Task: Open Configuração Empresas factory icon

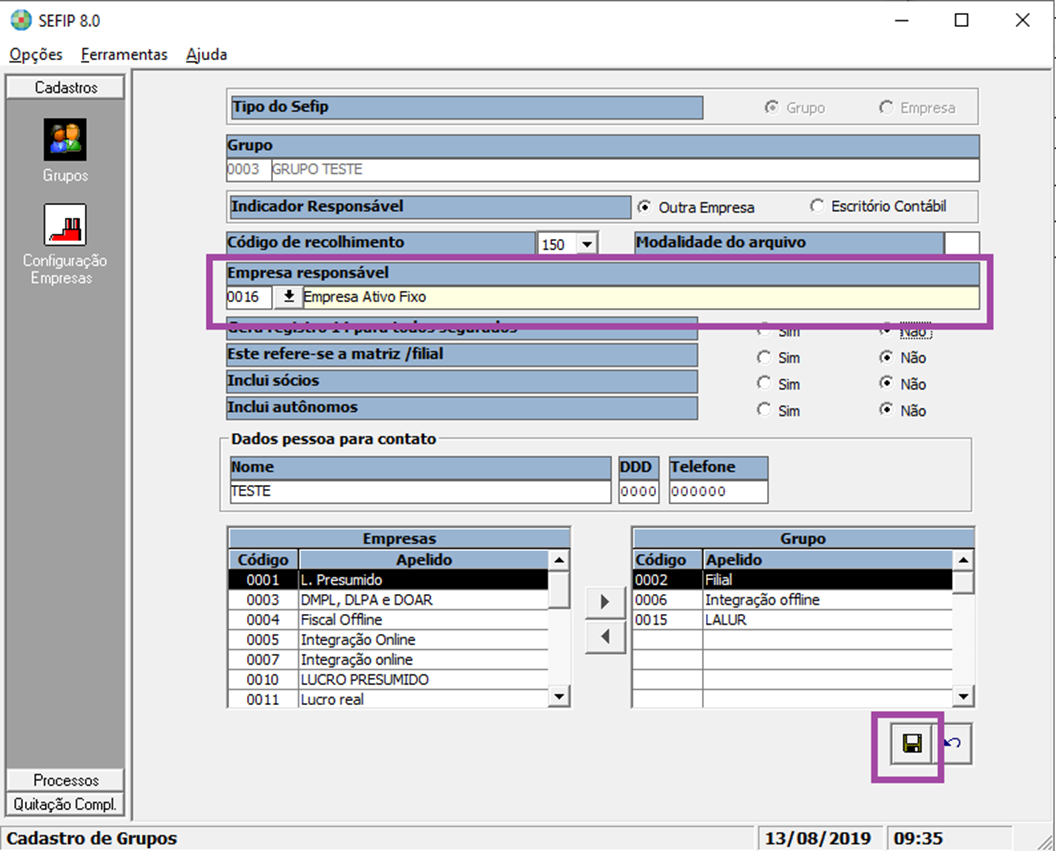Action: point(65,225)
